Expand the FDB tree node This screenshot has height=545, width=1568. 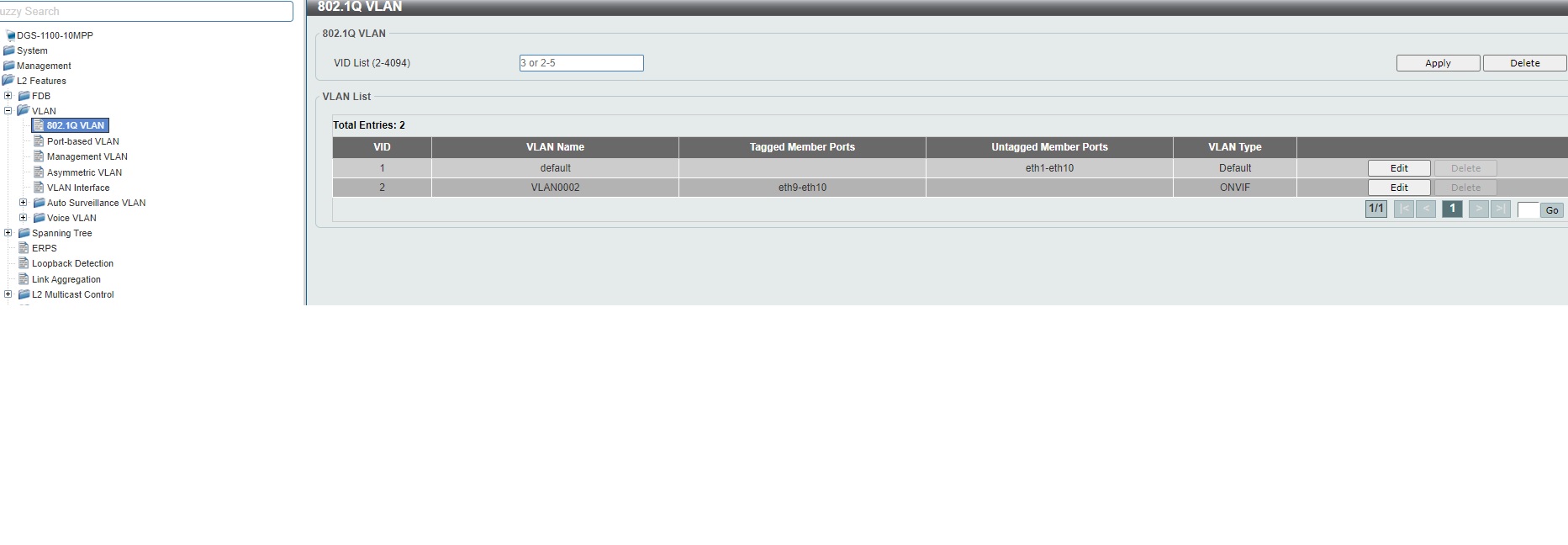pyautogui.click(x=8, y=95)
